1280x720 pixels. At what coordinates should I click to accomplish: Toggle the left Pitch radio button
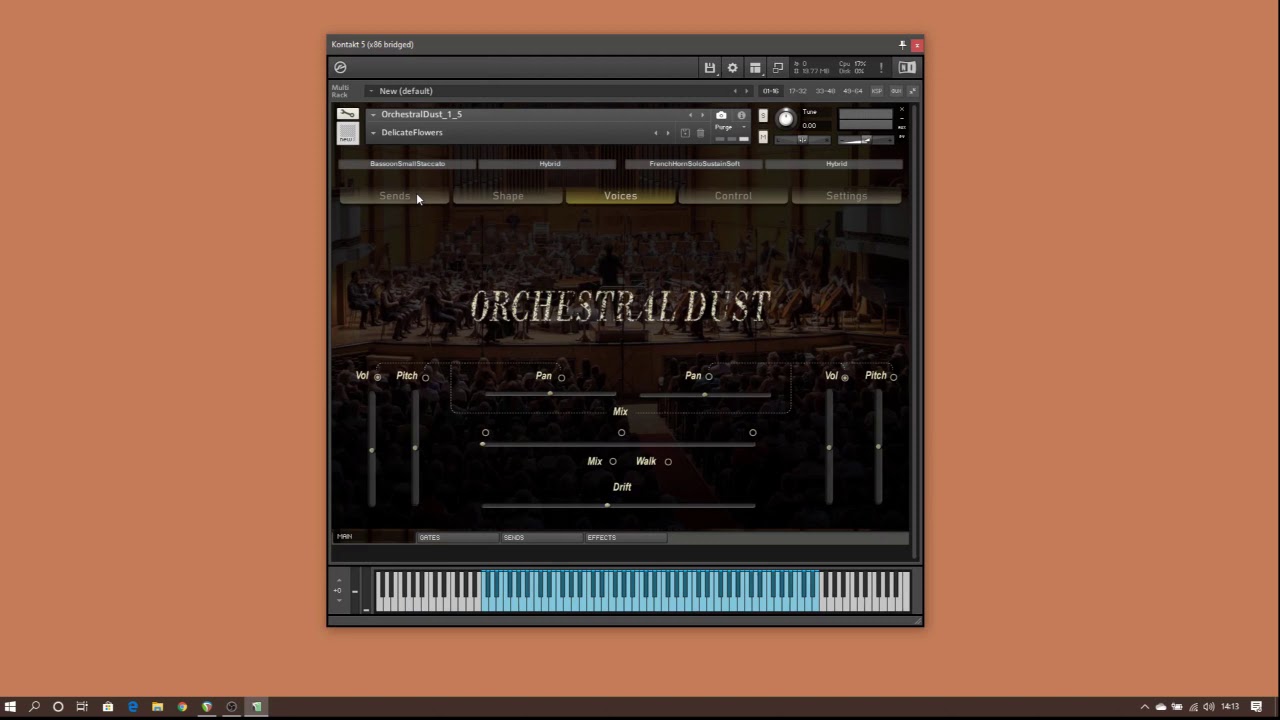pyautogui.click(x=425, y=377)
